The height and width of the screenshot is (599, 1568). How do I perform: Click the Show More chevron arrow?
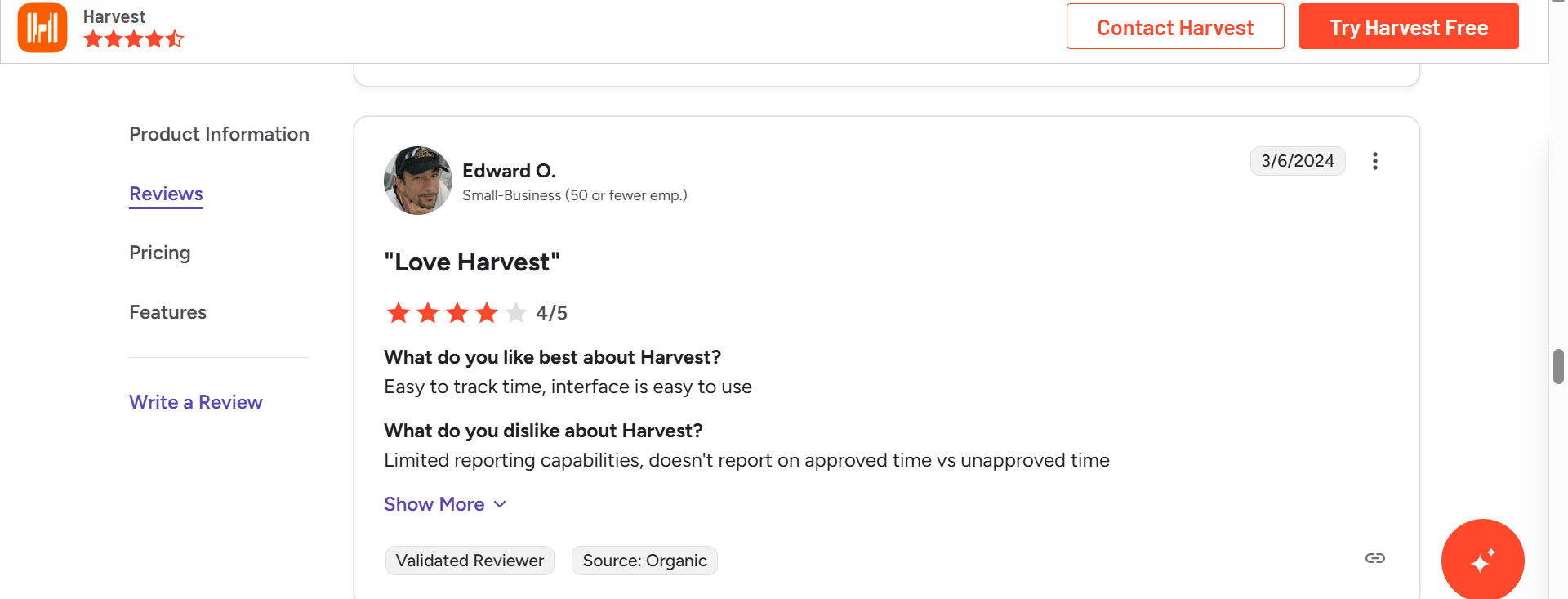point(500,504)
